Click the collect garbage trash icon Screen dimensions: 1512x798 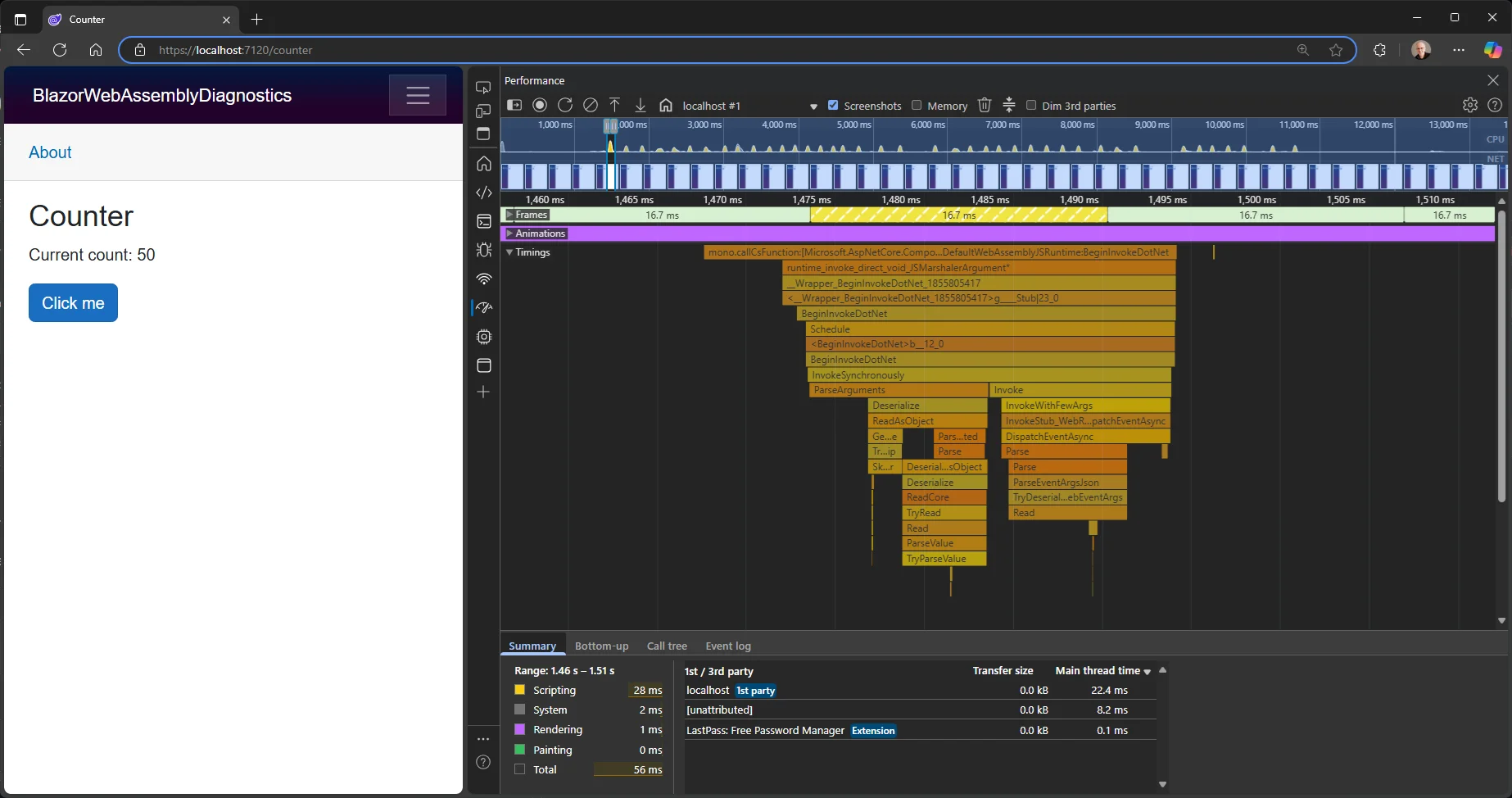pyautogui.click(x=985, y=105)
